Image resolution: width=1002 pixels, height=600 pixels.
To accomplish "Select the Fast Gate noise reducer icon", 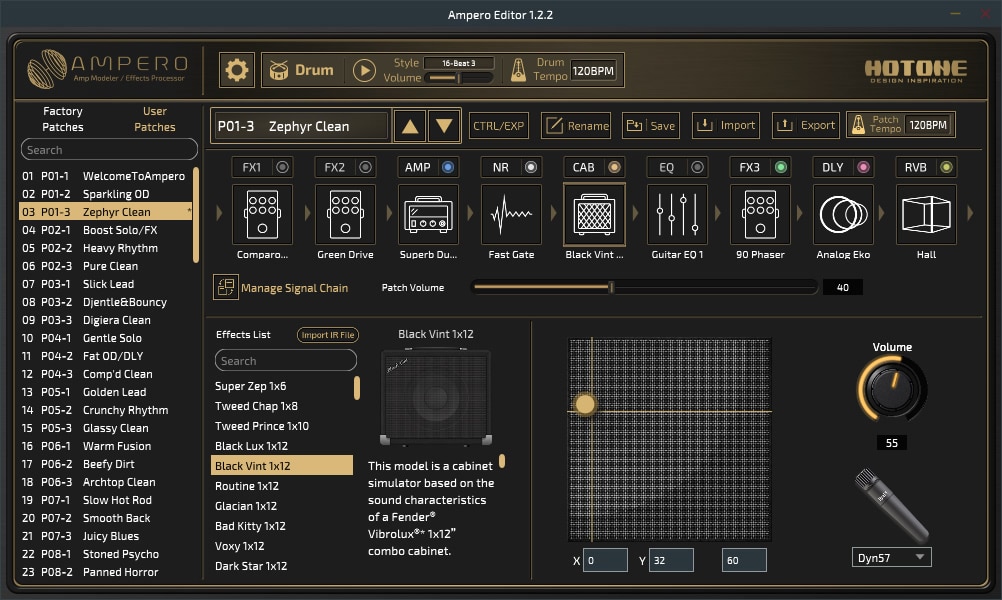I will click(511, 215).
